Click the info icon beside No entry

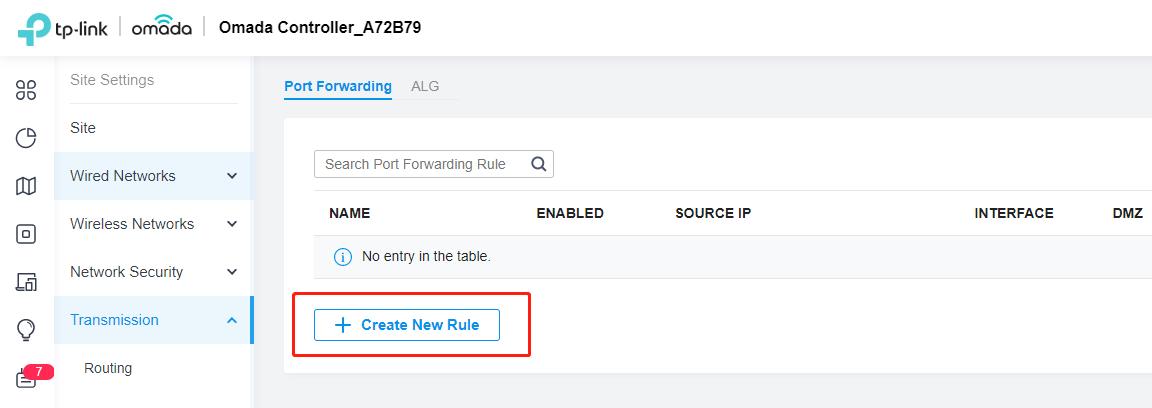coord(342,257)
